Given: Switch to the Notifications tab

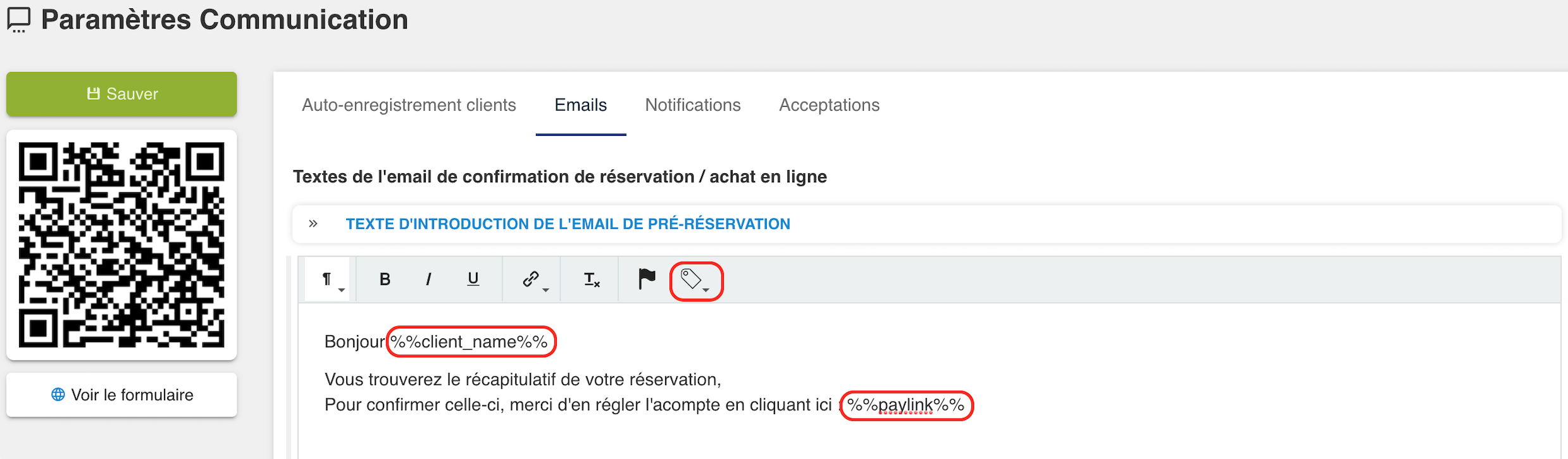Looking at the screenshot, I should tap(692, 105).
